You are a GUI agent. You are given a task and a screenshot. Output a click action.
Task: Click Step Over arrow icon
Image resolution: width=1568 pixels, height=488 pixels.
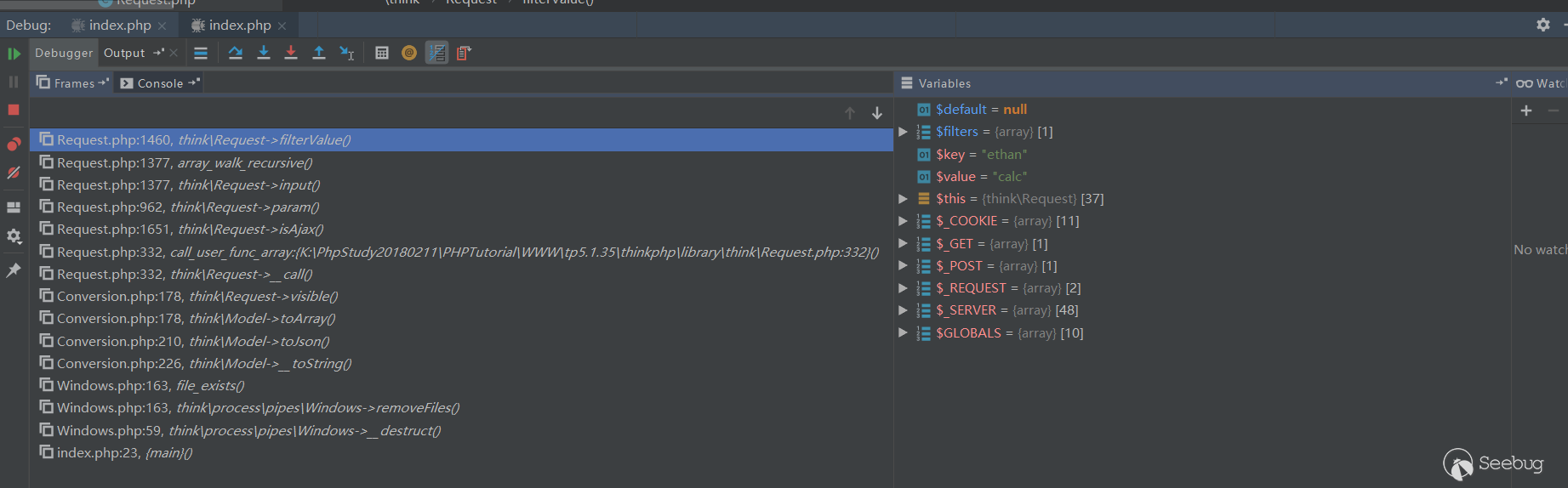click(x=236, y=53)
